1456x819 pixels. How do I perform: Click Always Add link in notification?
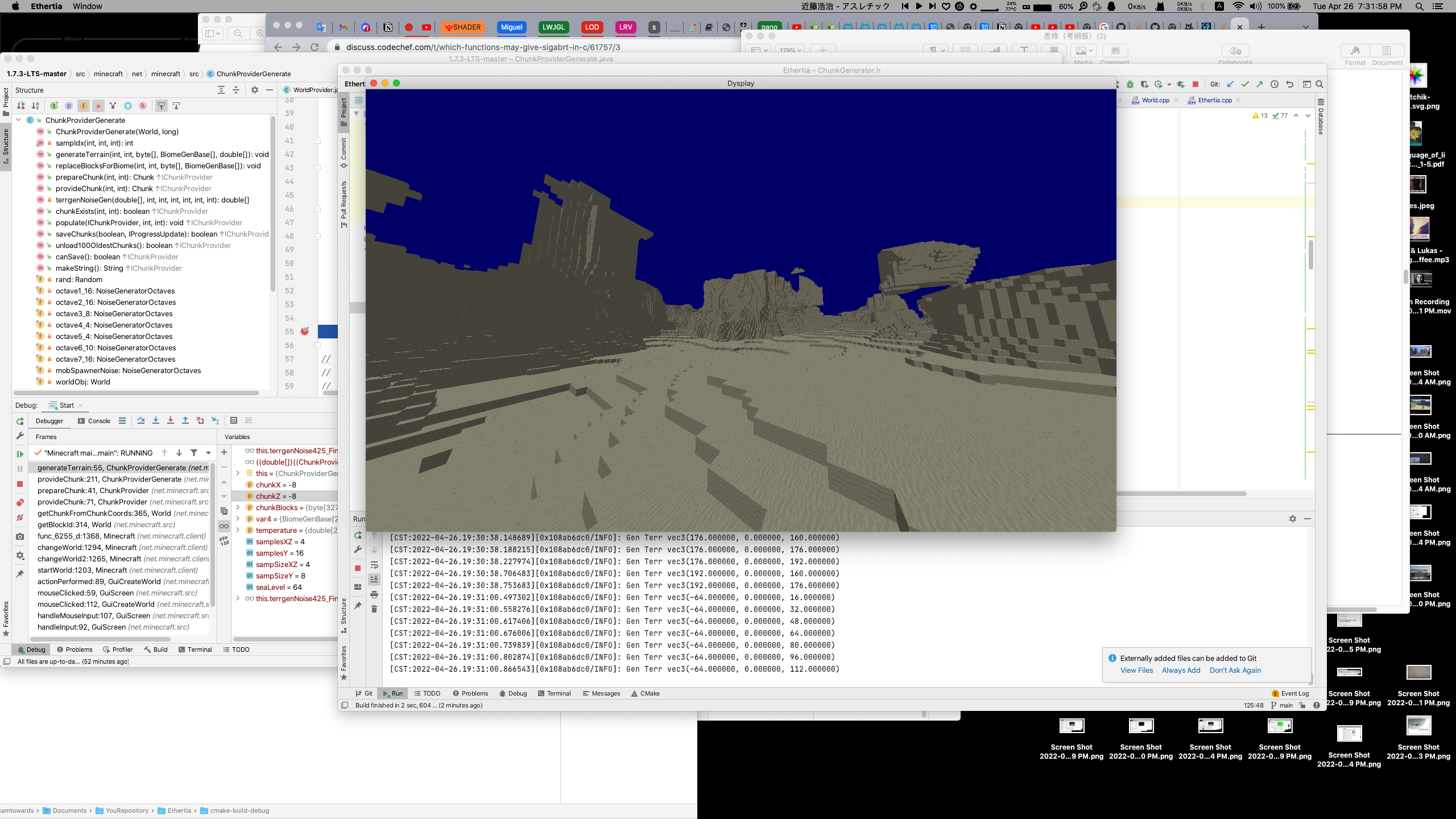(x=1181, y=670)
